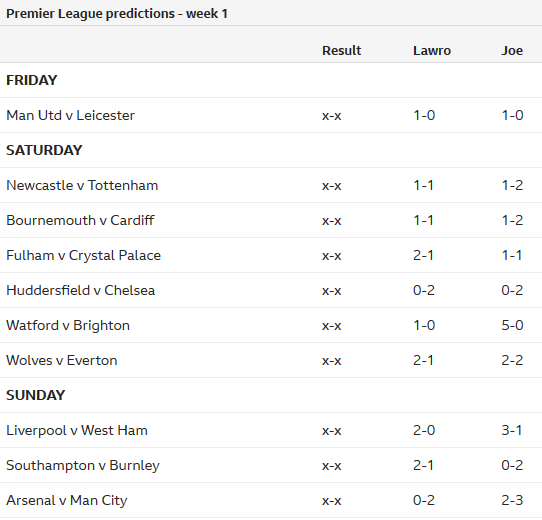Click Joe's 2-3 Arsenal prediction
542x520 pixels.
pyautogui.click(x=512, y=500)
